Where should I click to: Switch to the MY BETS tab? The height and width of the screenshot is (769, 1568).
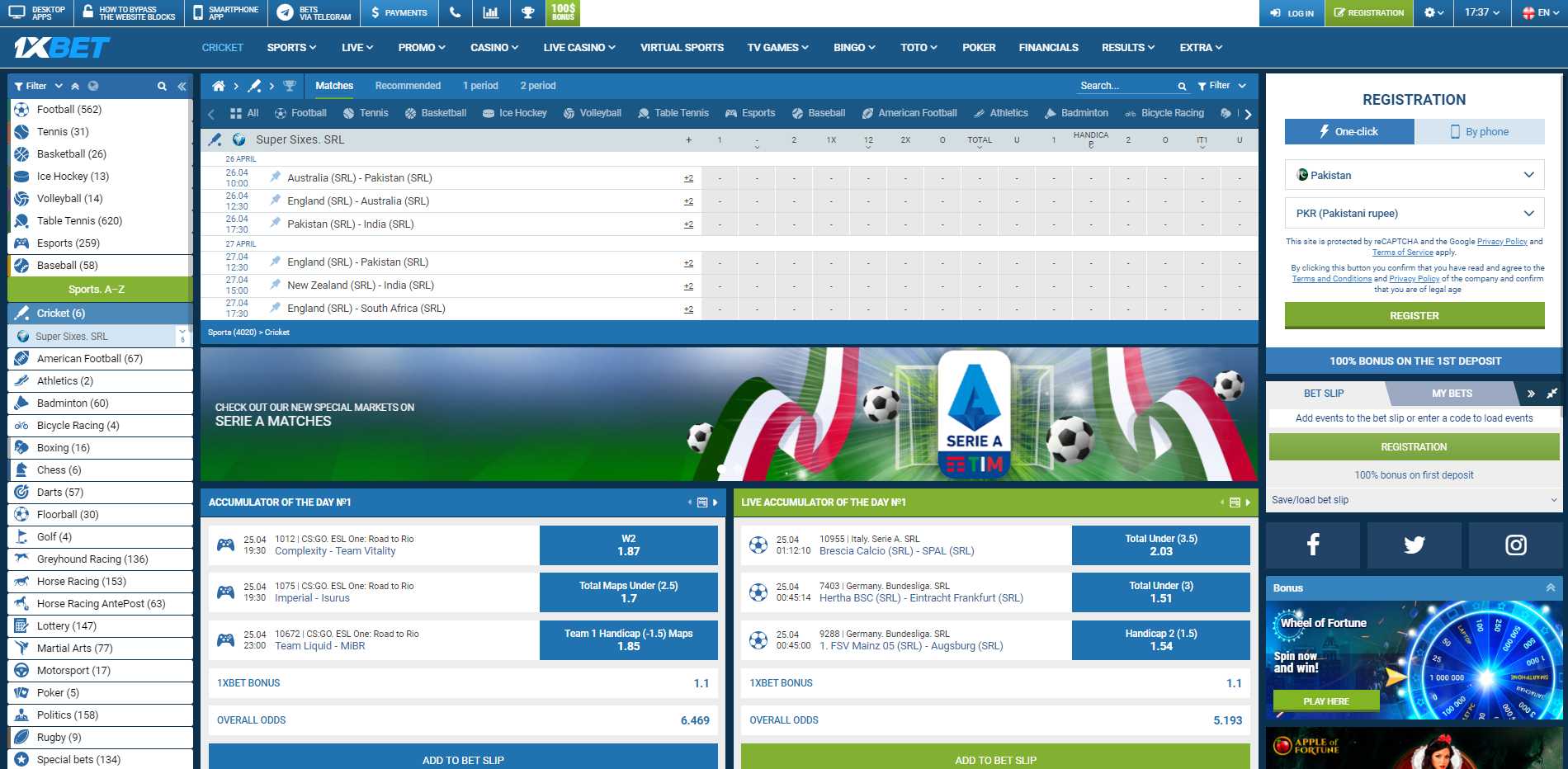pos(1452,394)
